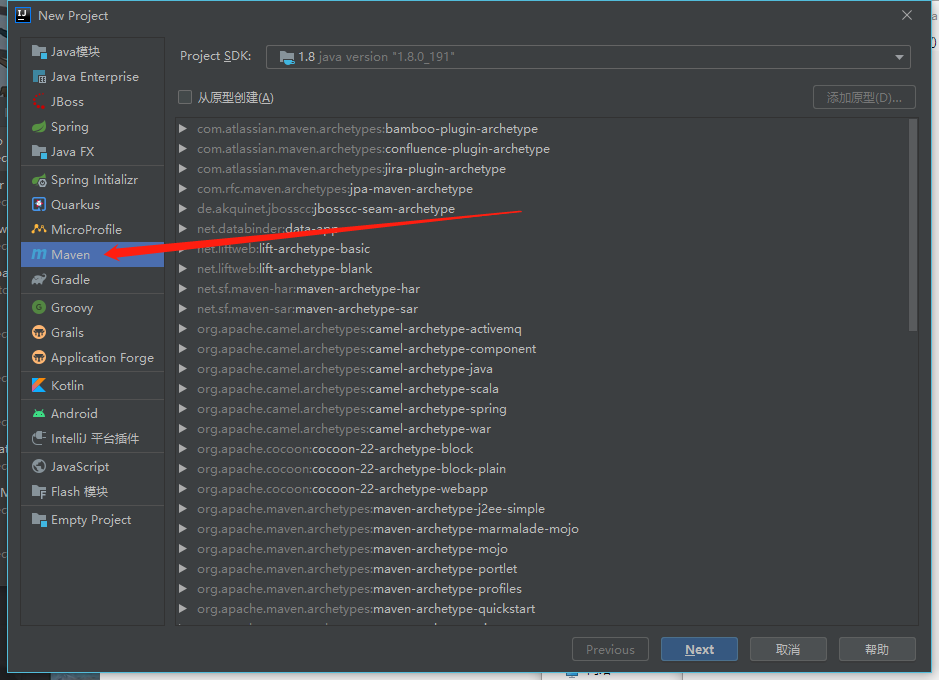
Task: Open the Project SDK dropdown
Action: [x=588, y=57]
